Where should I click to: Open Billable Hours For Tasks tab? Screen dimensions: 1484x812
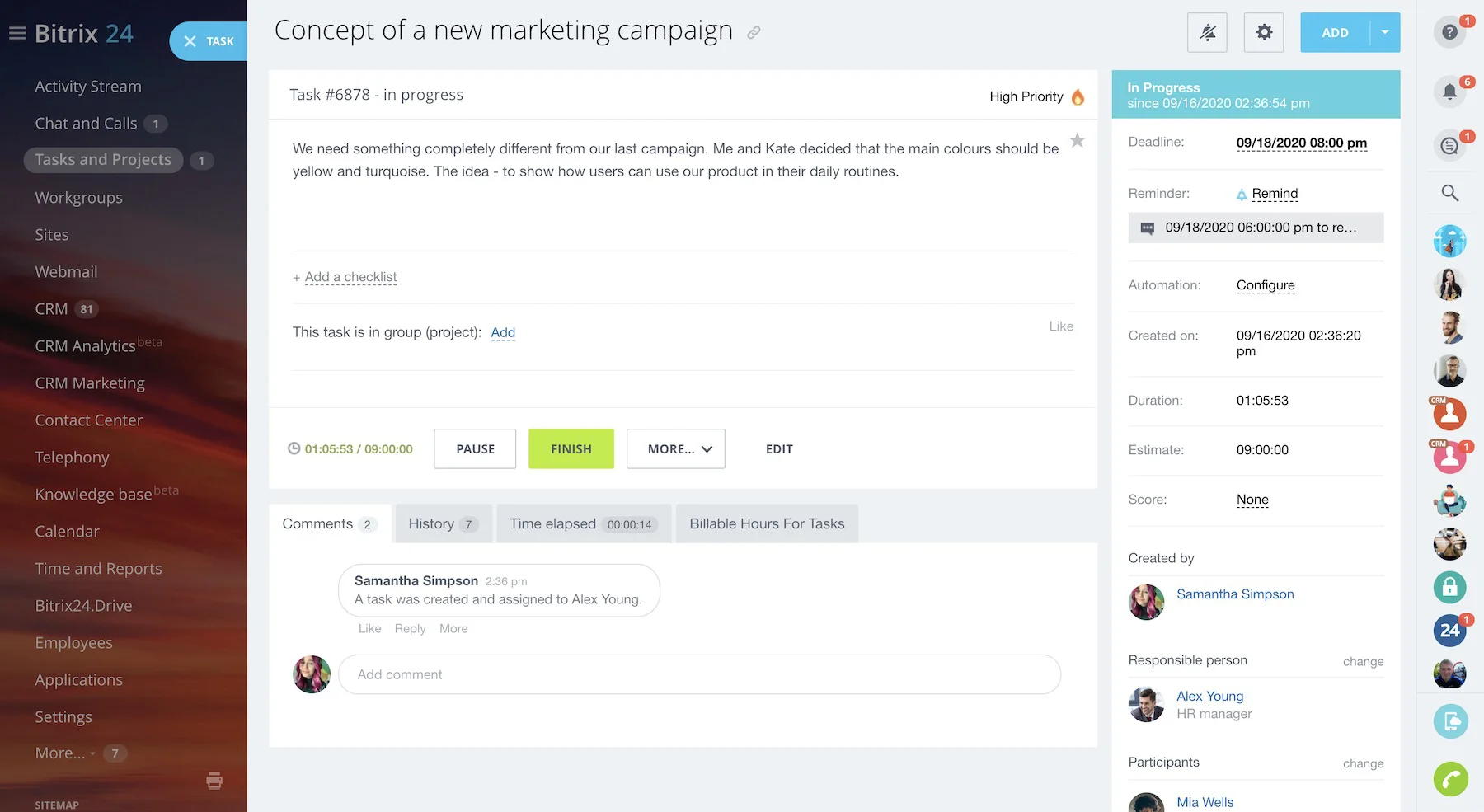tap(767, 524)
